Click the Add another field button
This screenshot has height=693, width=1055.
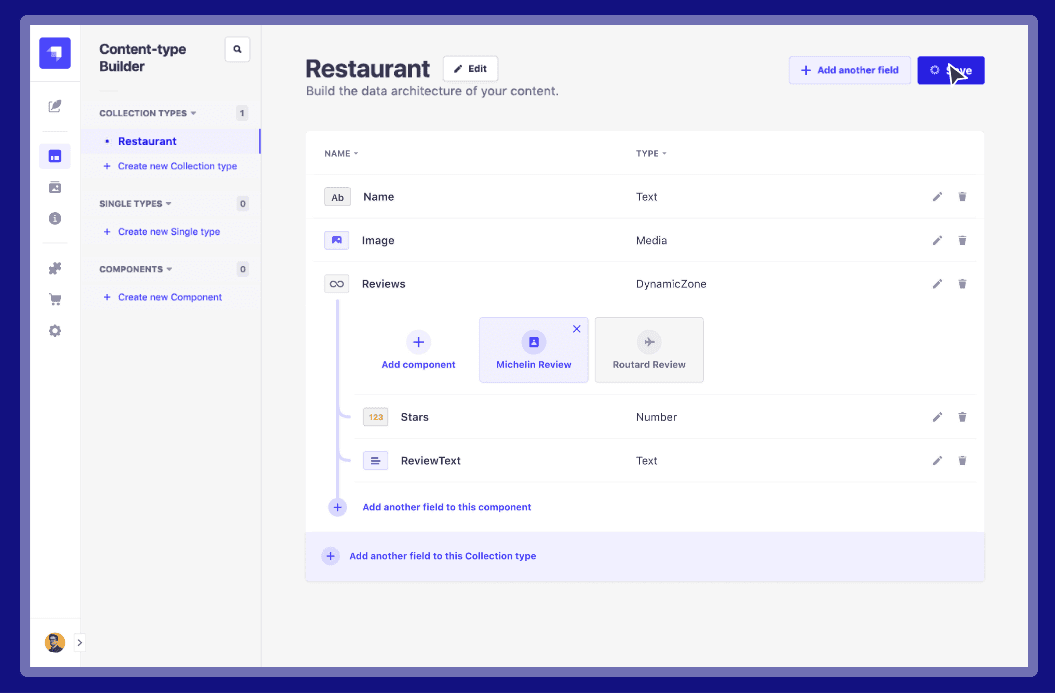click(849, 70)
